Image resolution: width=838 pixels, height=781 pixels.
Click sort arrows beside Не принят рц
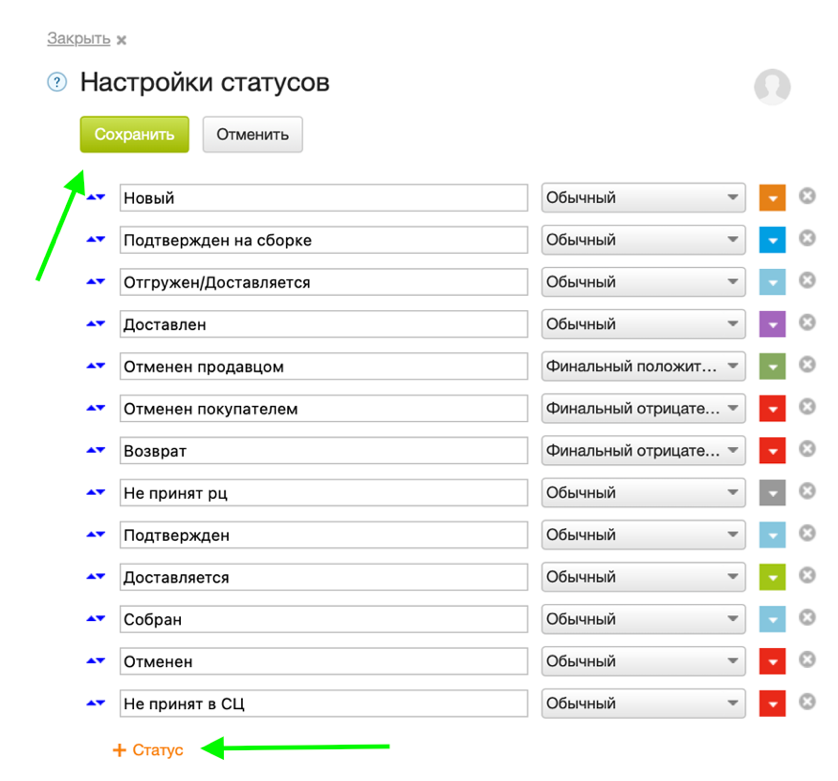[96, 493]
